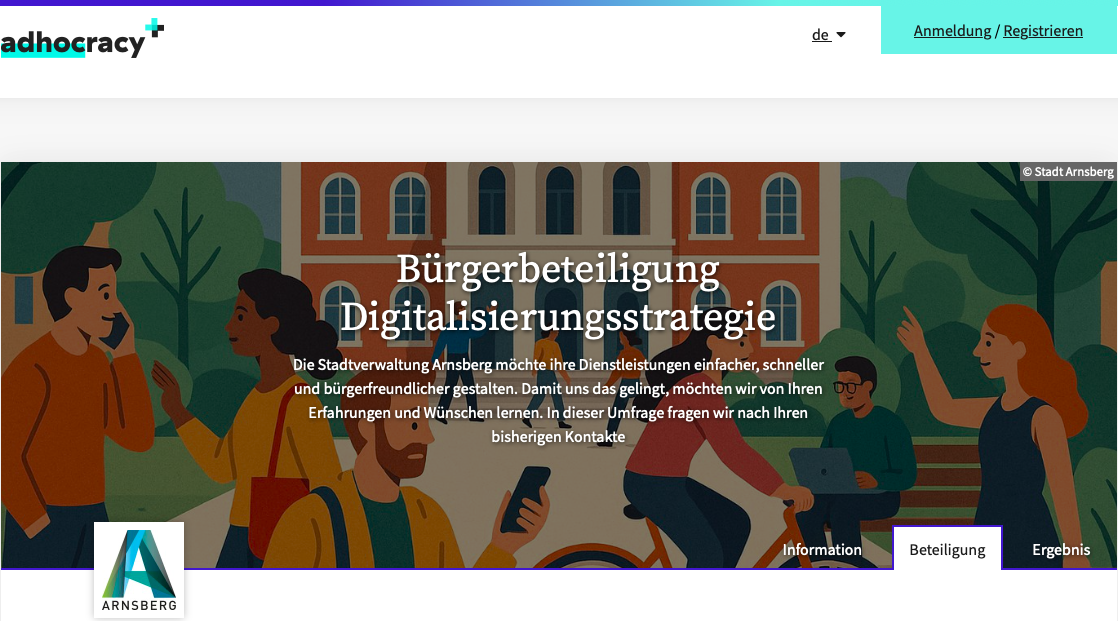Click the ARNSBERG text under the logo
This screenshot has width=1118, height=621.
pyautogui.click(x=139, y=605)
